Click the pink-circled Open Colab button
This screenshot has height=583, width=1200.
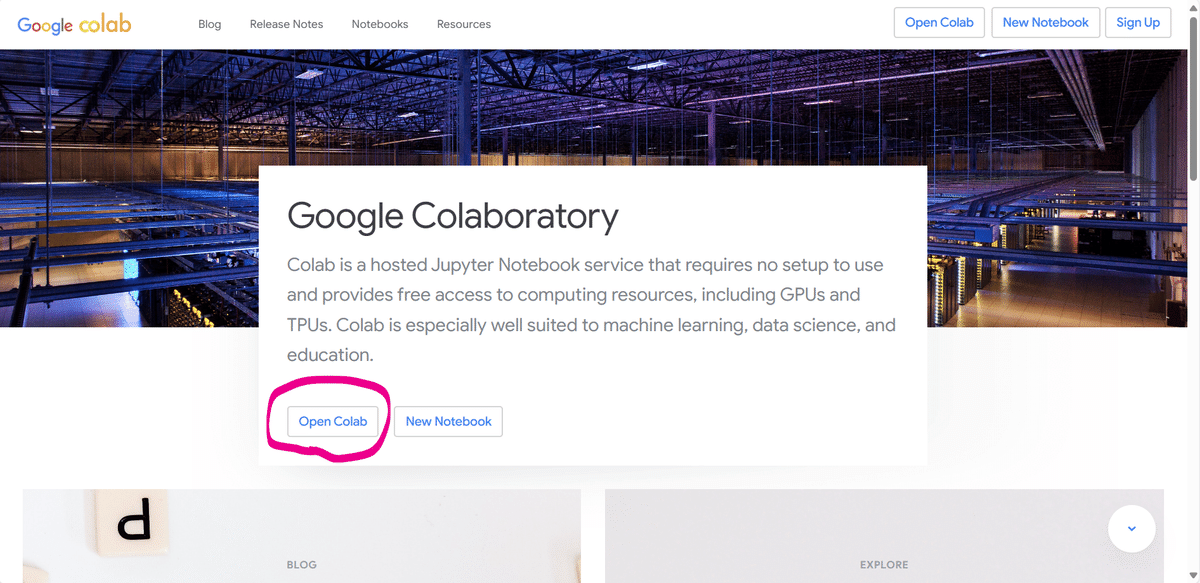[x=333, y=422]
